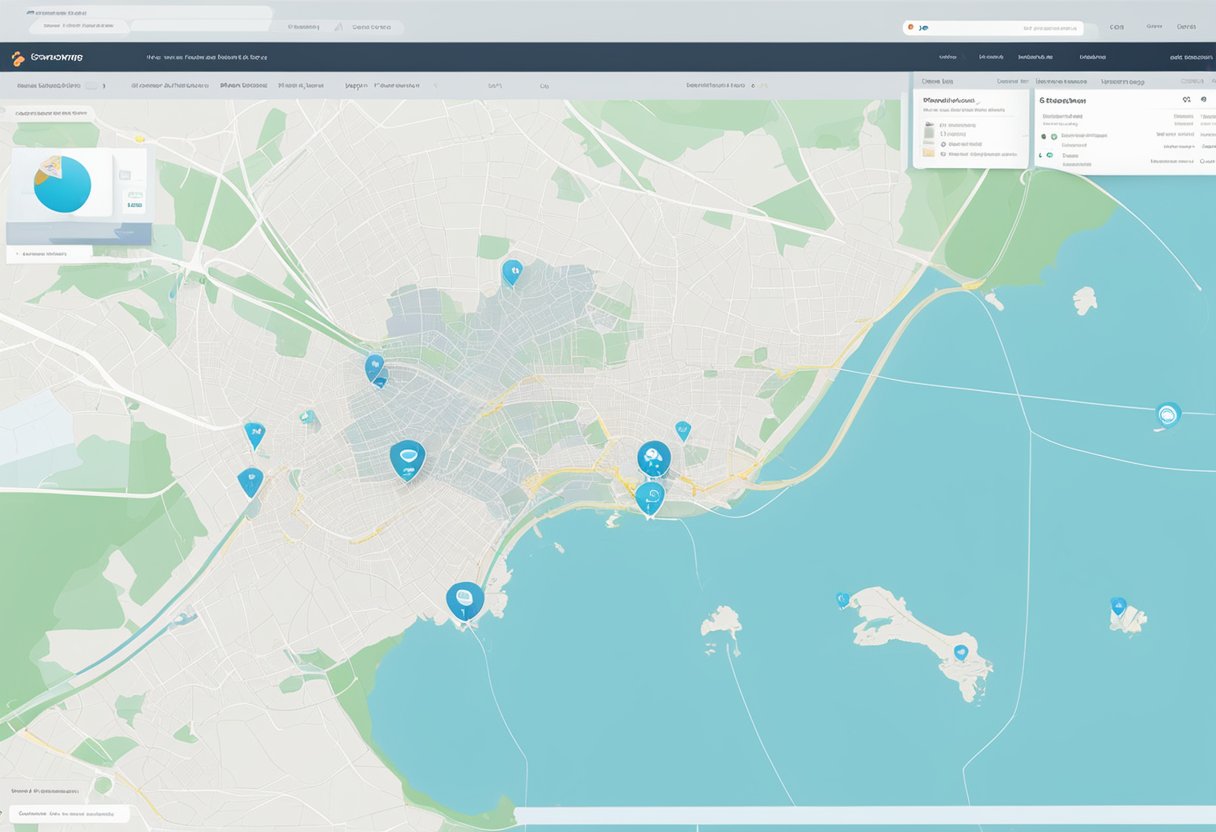
Task: Click the triangle icon in the top tab strip
Action: coord(338,27)
